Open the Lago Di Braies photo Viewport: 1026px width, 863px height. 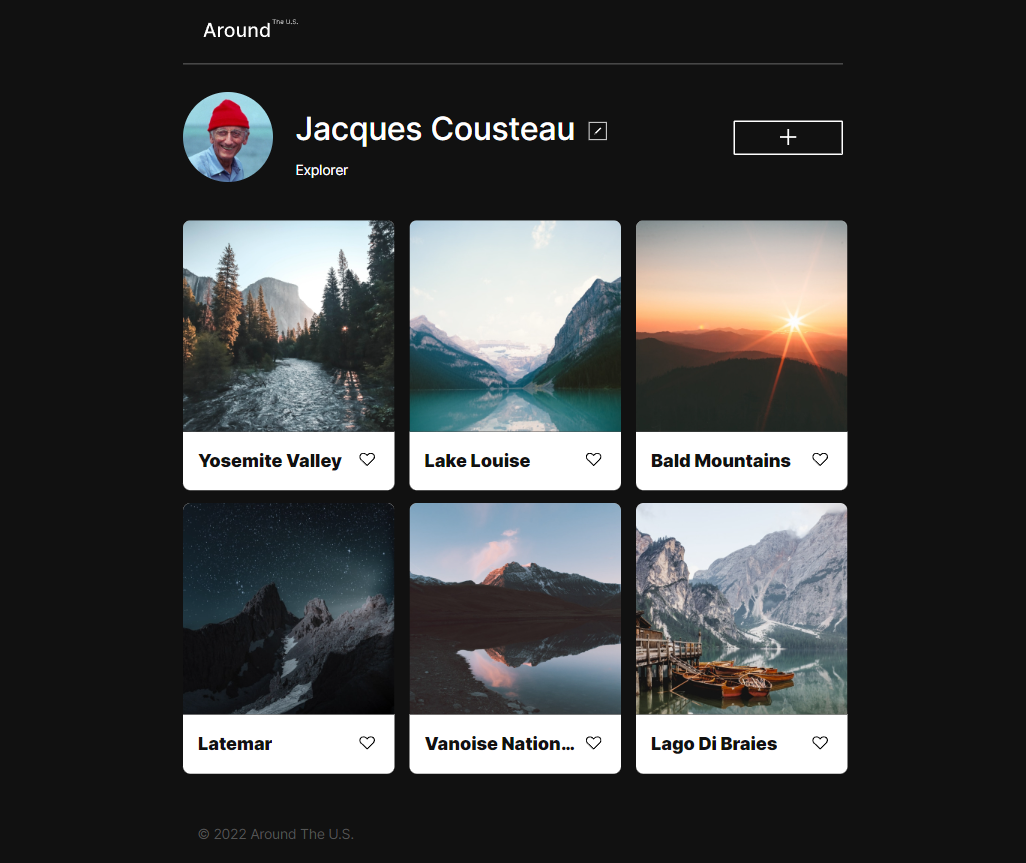point(741,608)
